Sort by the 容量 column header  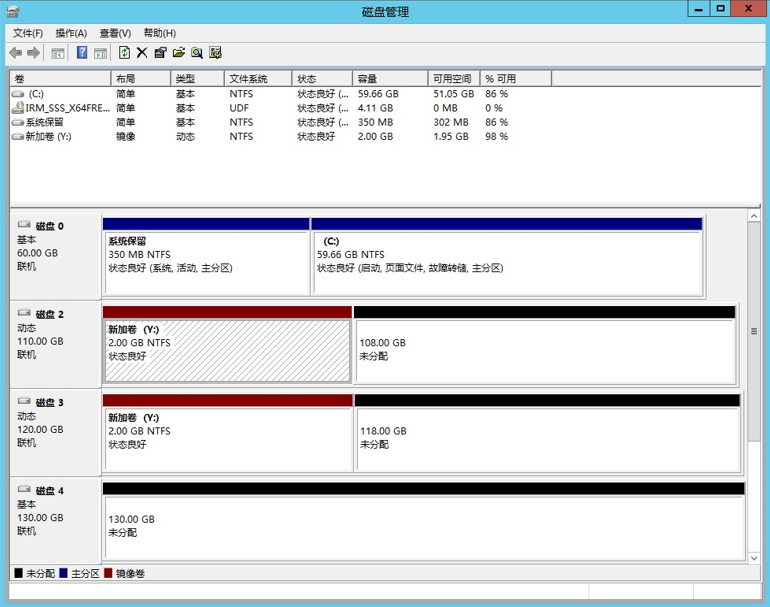click(x=390, y=79)
